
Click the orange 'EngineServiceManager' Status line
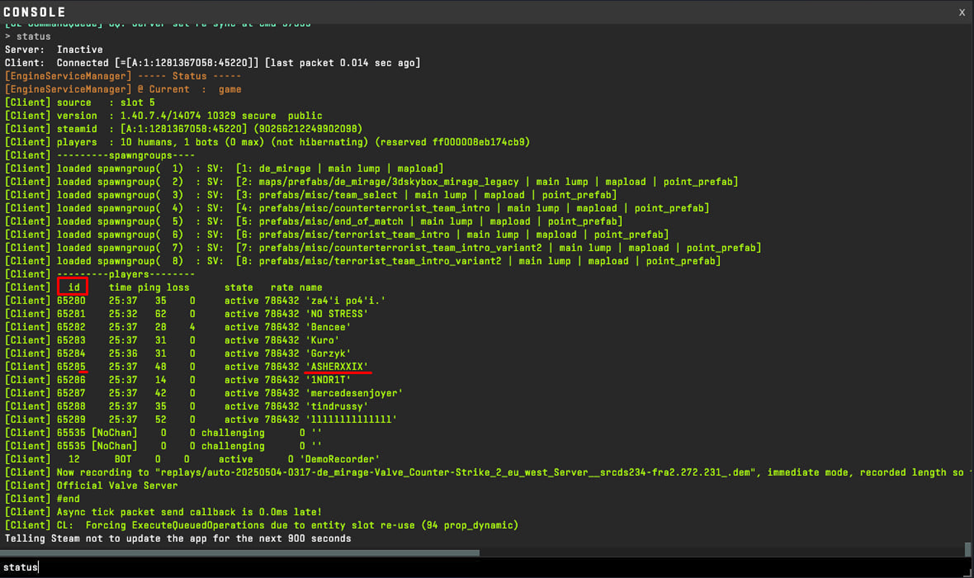122,76
